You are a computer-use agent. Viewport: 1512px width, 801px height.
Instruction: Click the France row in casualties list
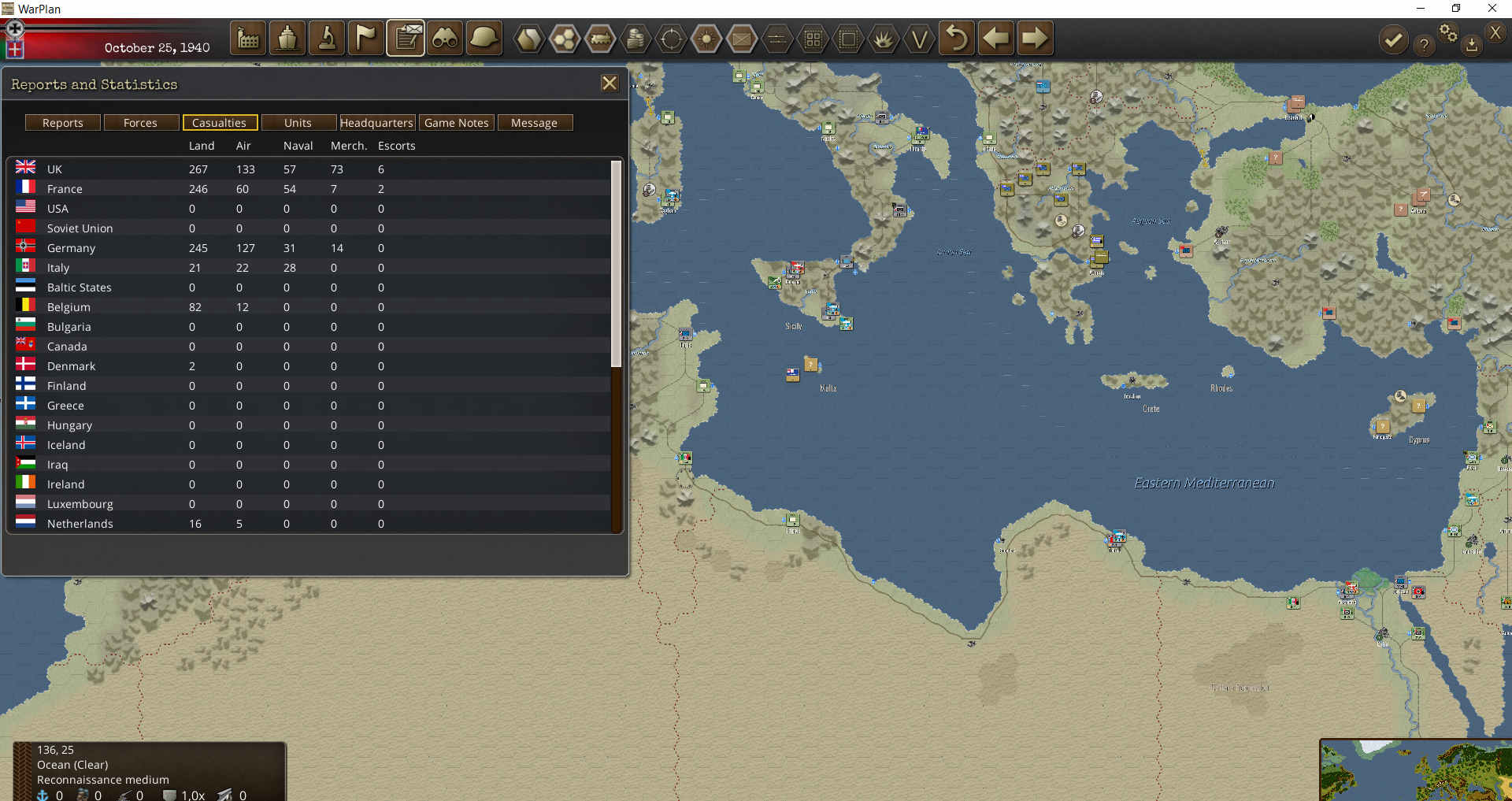click(x=312, y=189)
